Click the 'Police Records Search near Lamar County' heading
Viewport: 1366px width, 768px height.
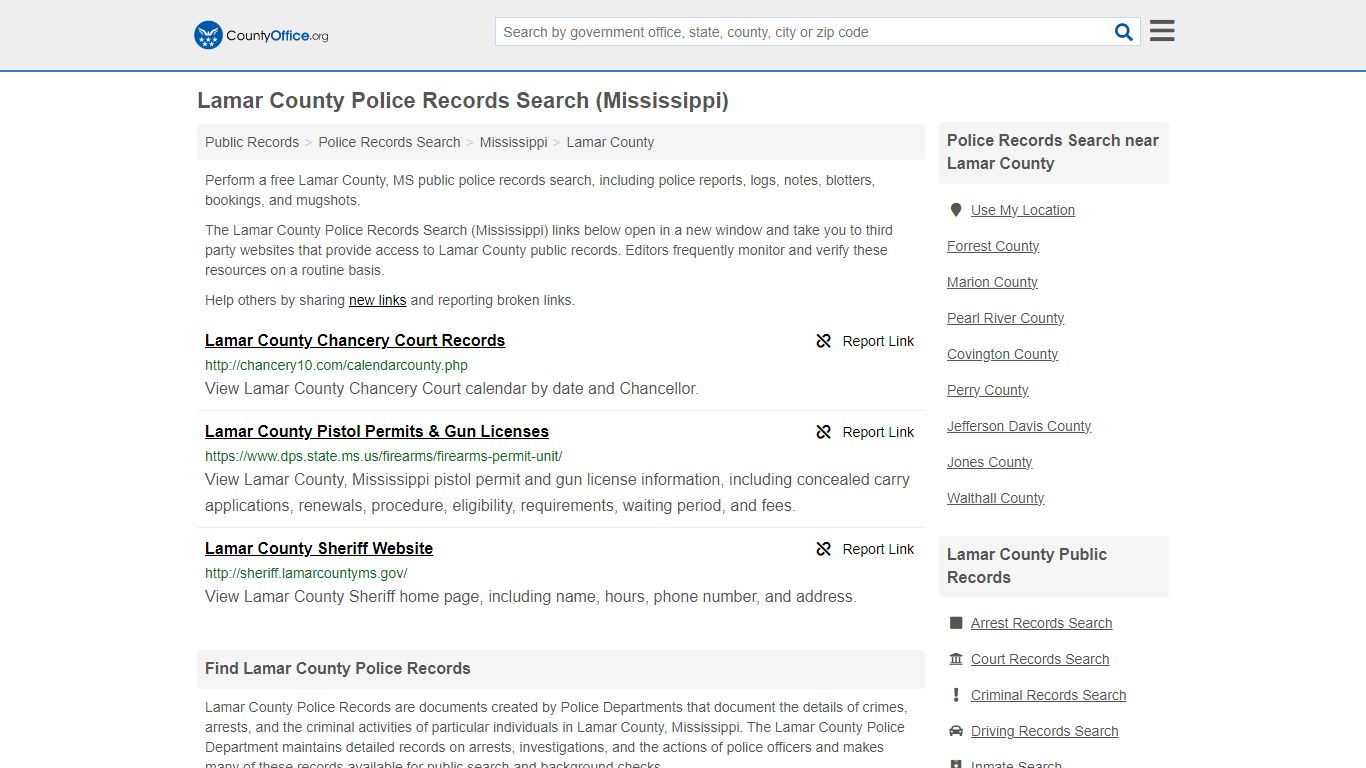[1053, 152]
